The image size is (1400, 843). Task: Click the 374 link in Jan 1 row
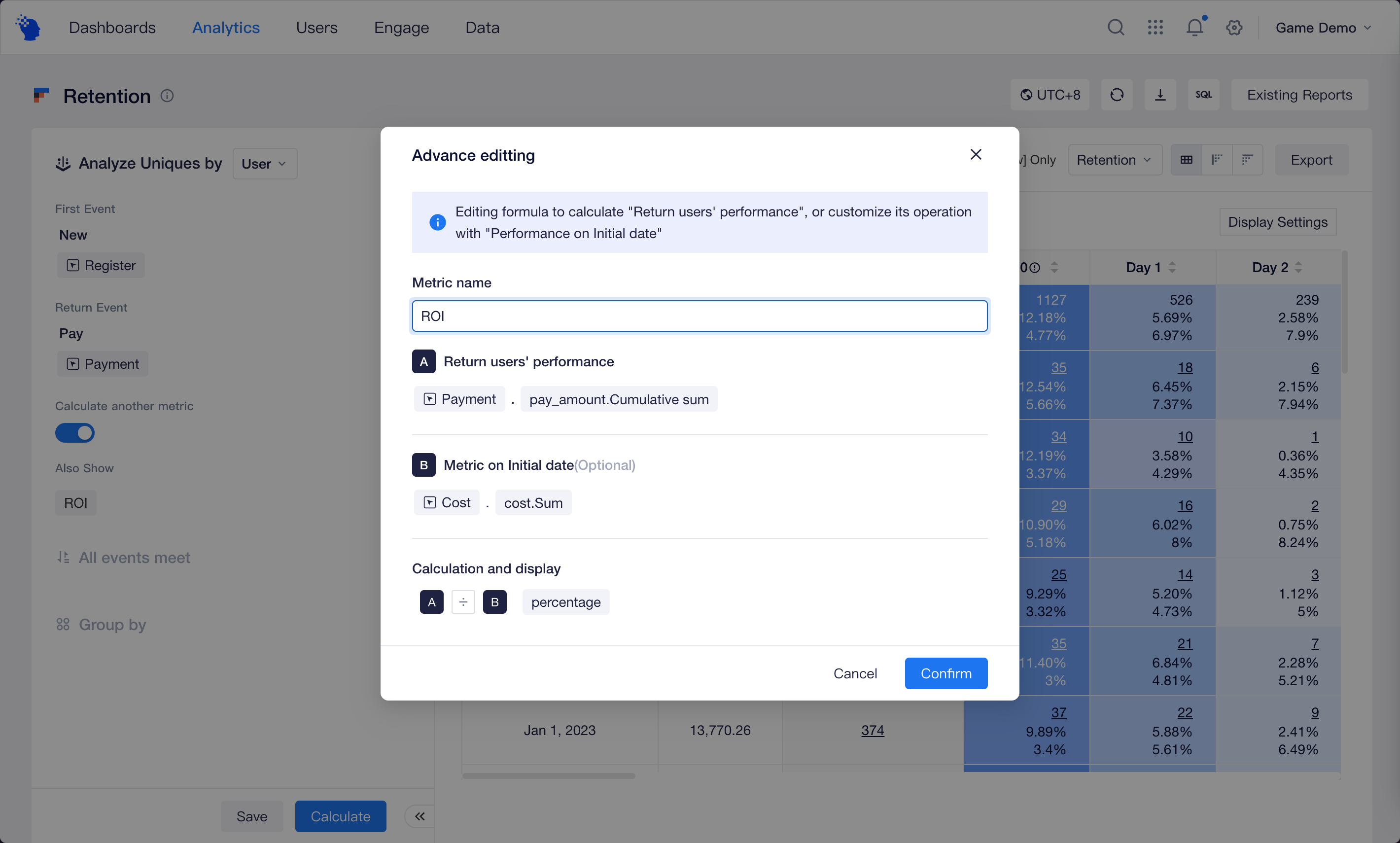[873, 731]
